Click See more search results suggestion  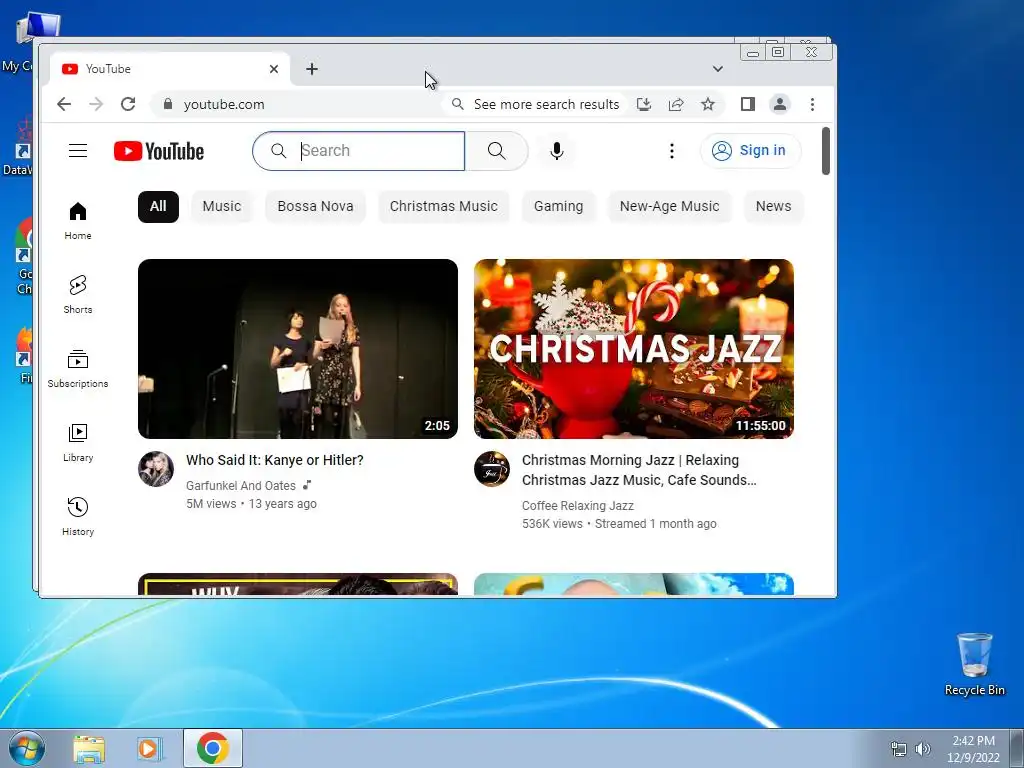pyautogui.click(x=536, y=104)
